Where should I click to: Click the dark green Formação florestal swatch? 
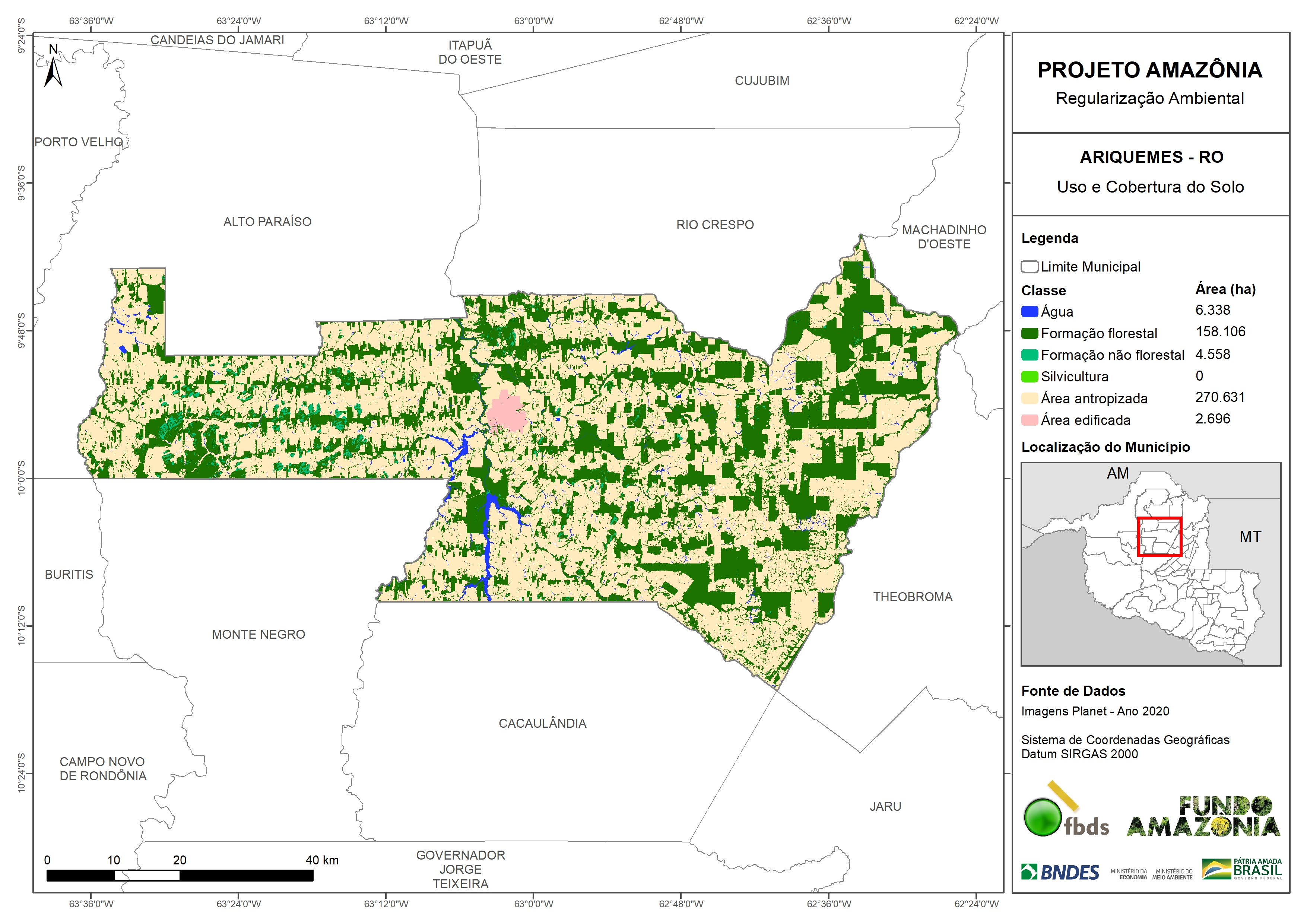(x=1029, y=333)
